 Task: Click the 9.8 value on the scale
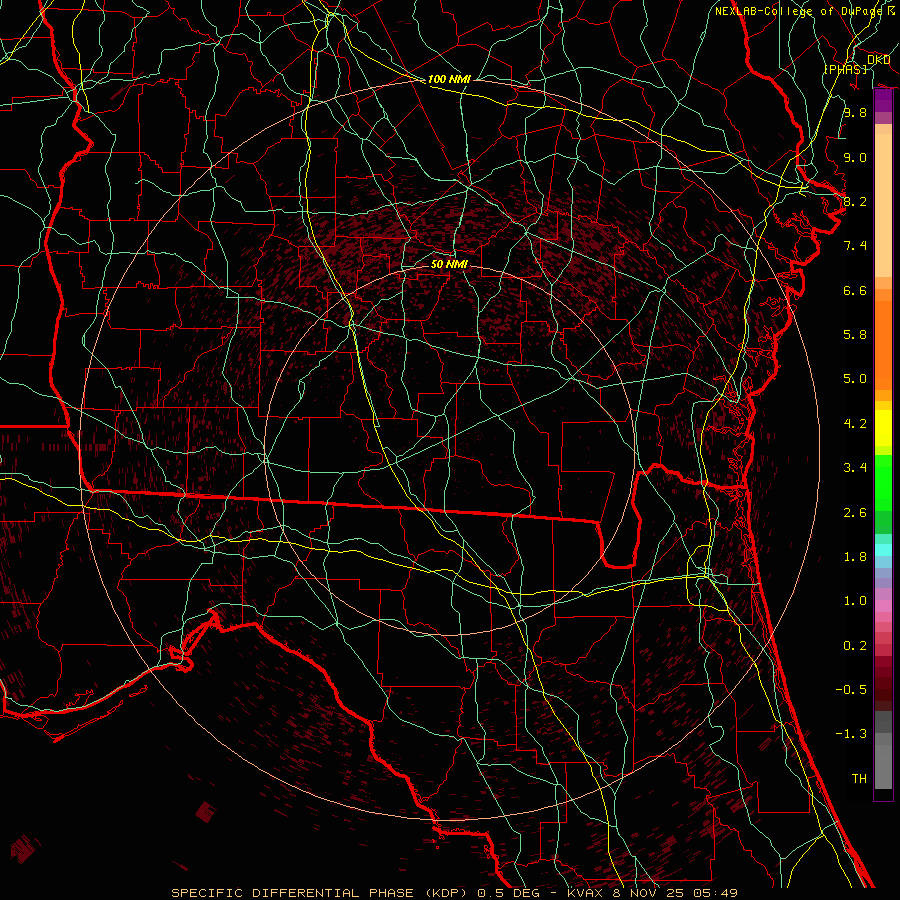pos(854,113)
